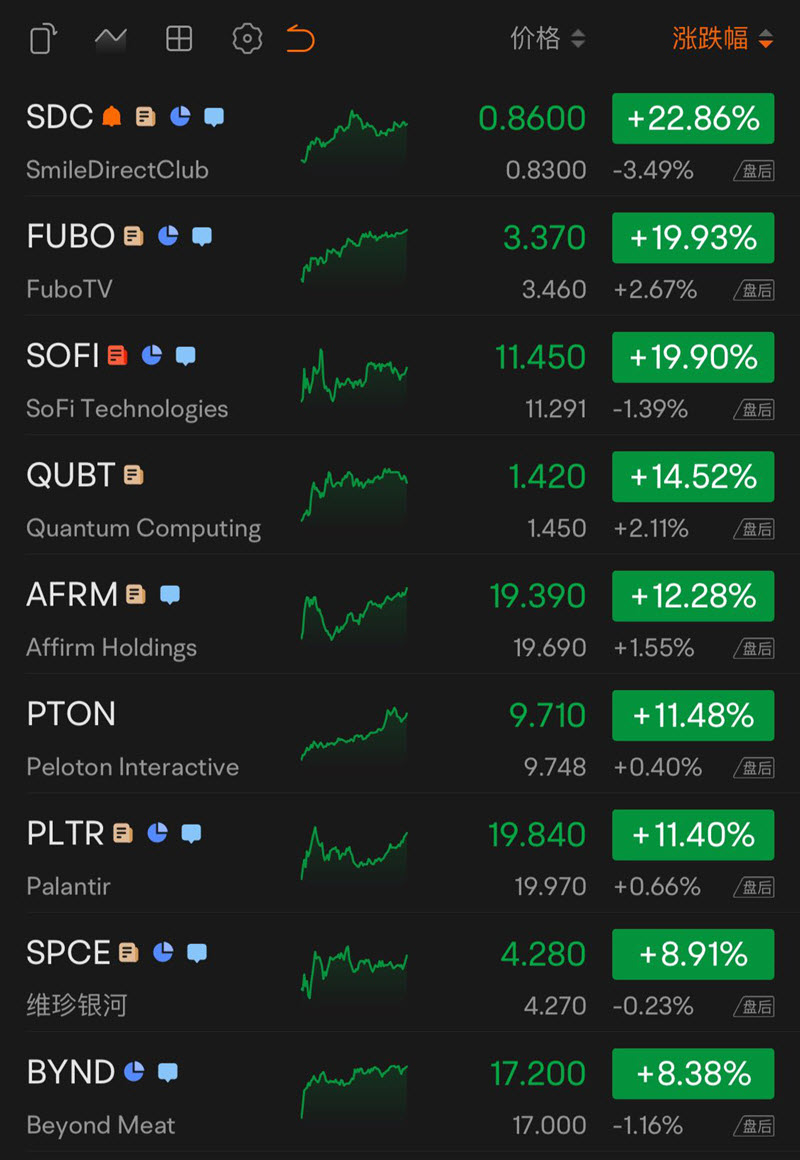The width and height of the screenshot is (800, 1160).
Task: Tap the orange undo arrow icon
Action: click(x=301, y=38)
